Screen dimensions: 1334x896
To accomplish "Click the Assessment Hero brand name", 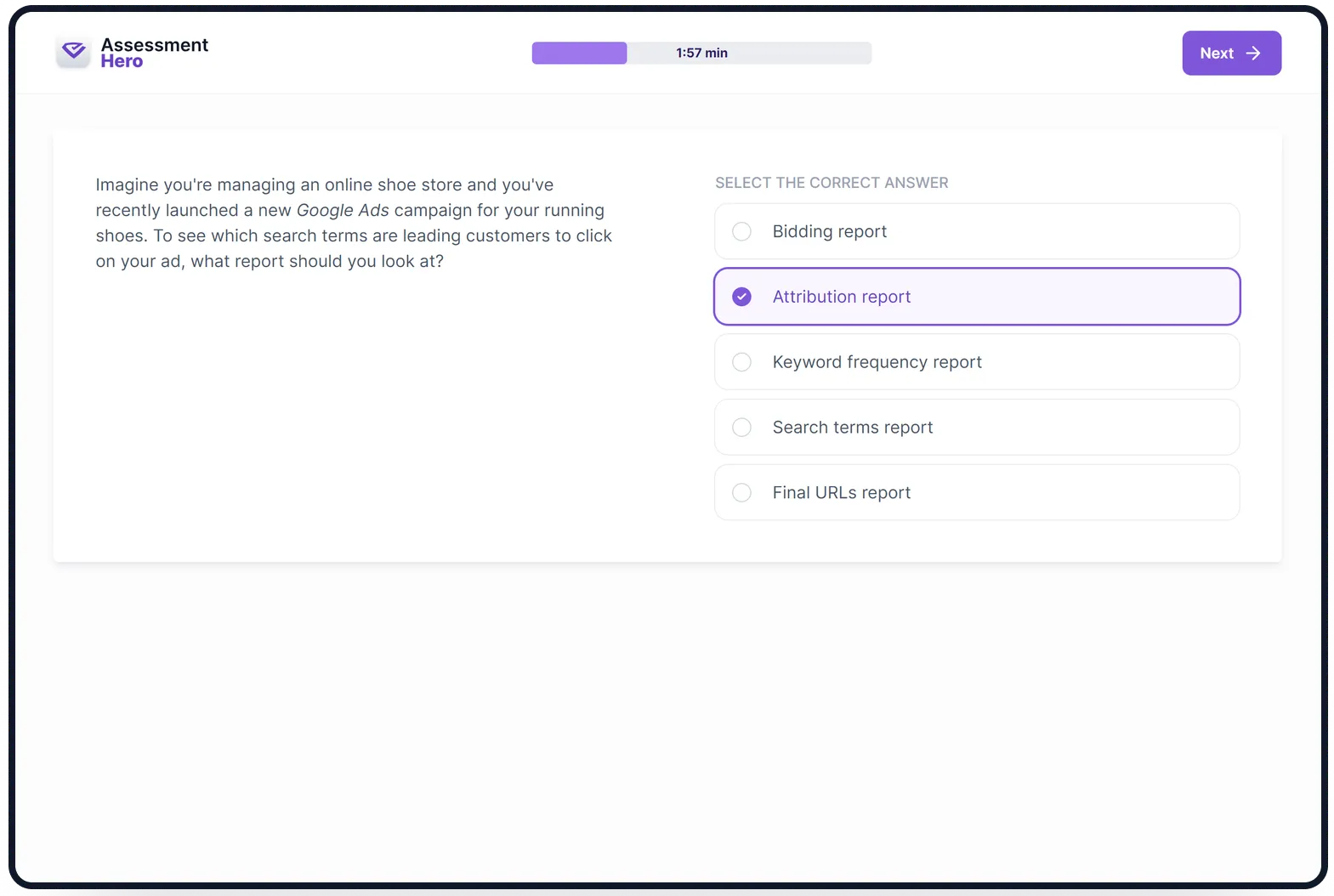I will (x=154, y=53).
